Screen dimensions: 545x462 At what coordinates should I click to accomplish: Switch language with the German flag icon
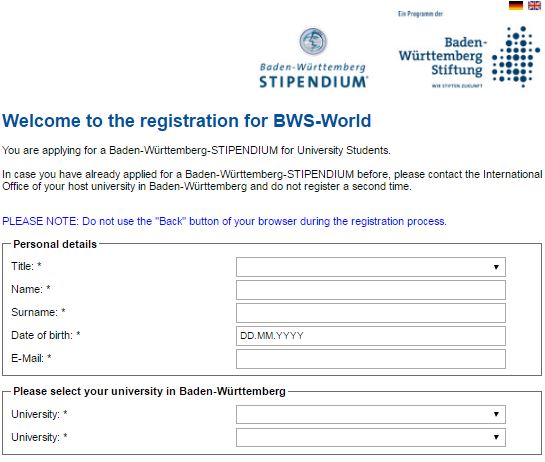pyautogui.click(x=516, y=5)
